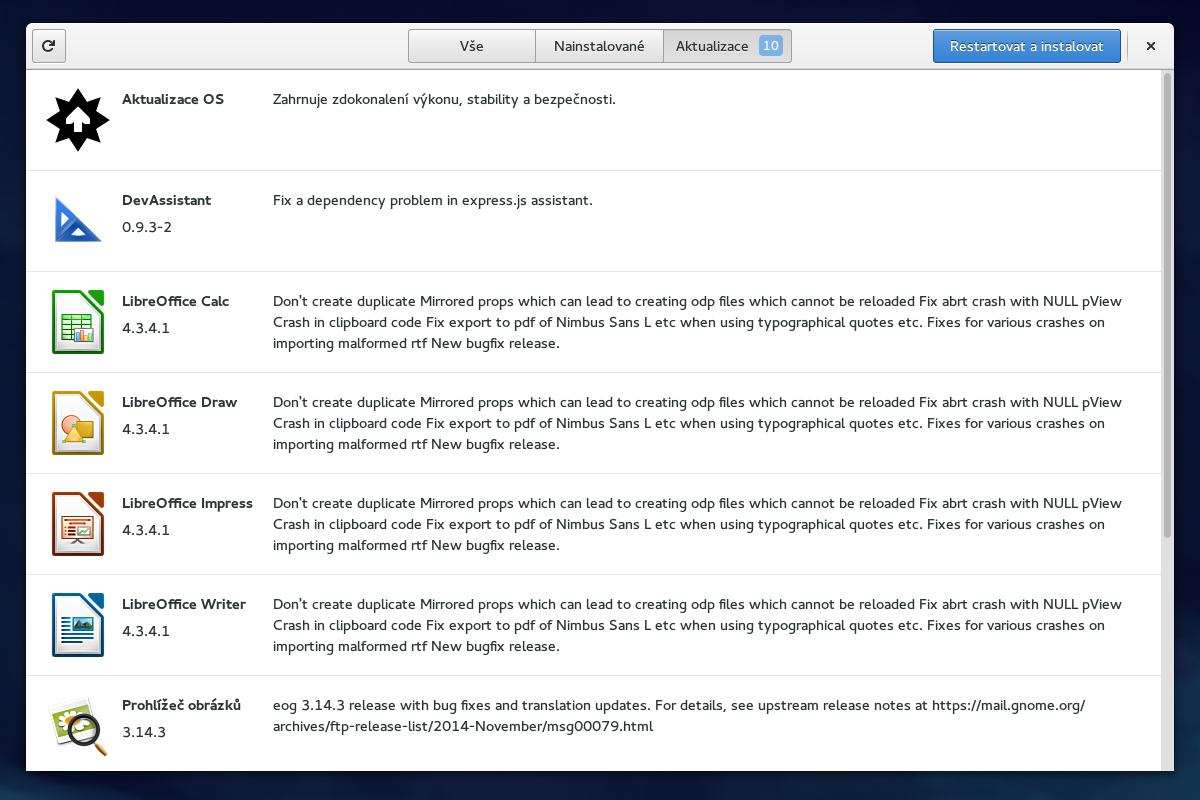Open the Aktualizace OS entry title
This screenshot has width=1200, height=800.
pyautogui.click(x=173, y=99)
